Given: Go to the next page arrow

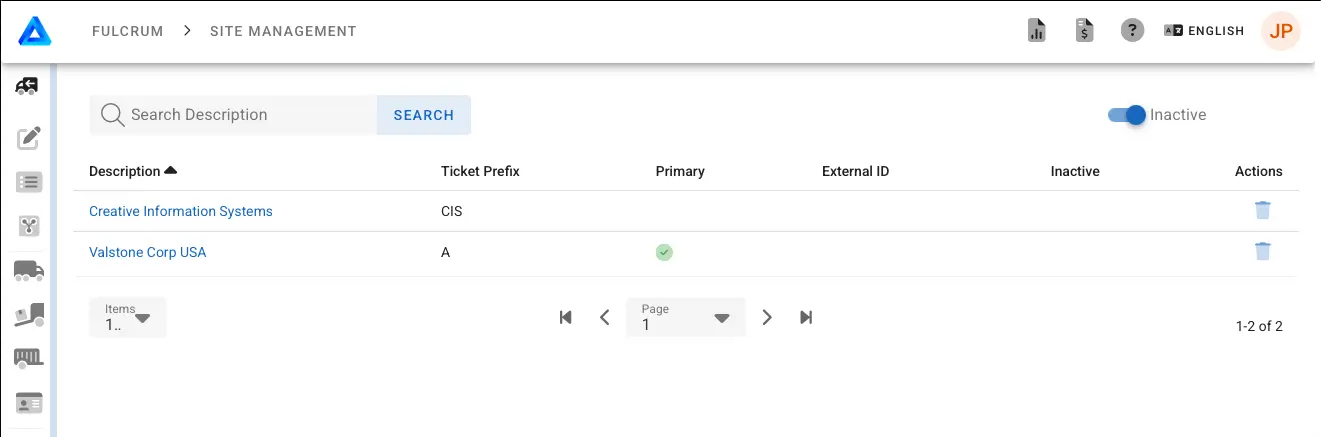Looking at the screenshot, I should click(767, 317).
